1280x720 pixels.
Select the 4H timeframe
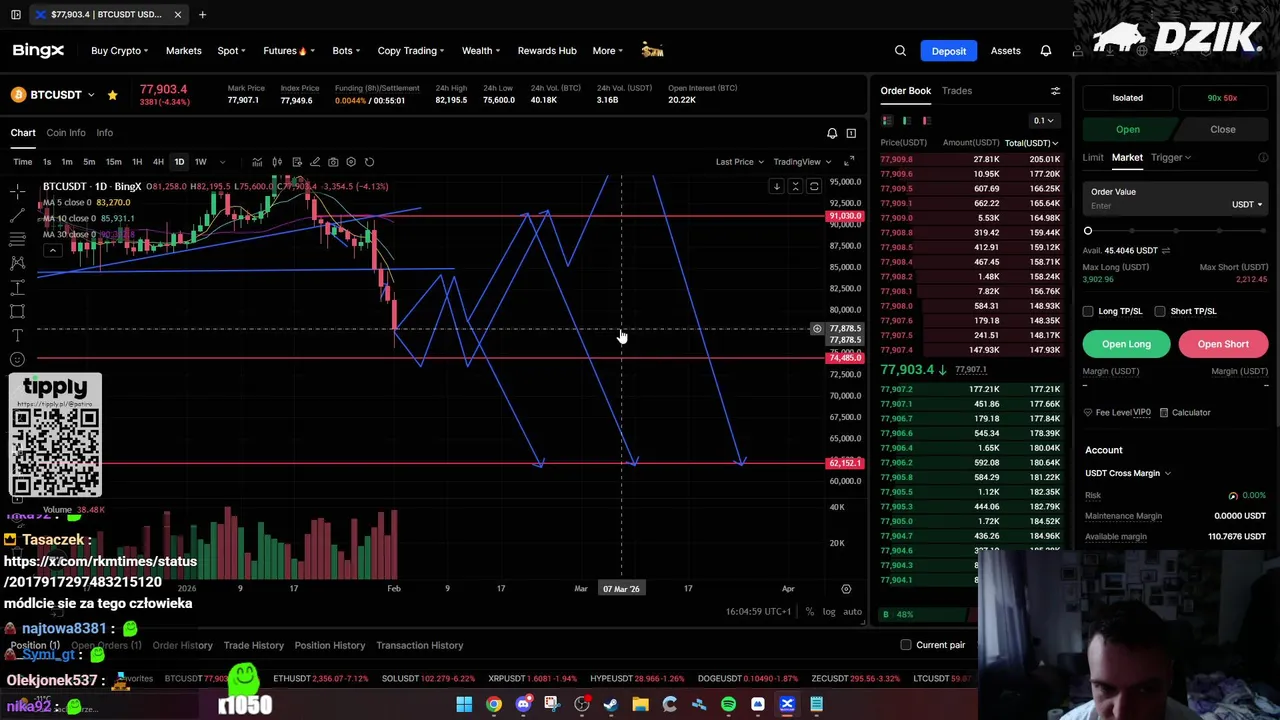pos(158,162)
